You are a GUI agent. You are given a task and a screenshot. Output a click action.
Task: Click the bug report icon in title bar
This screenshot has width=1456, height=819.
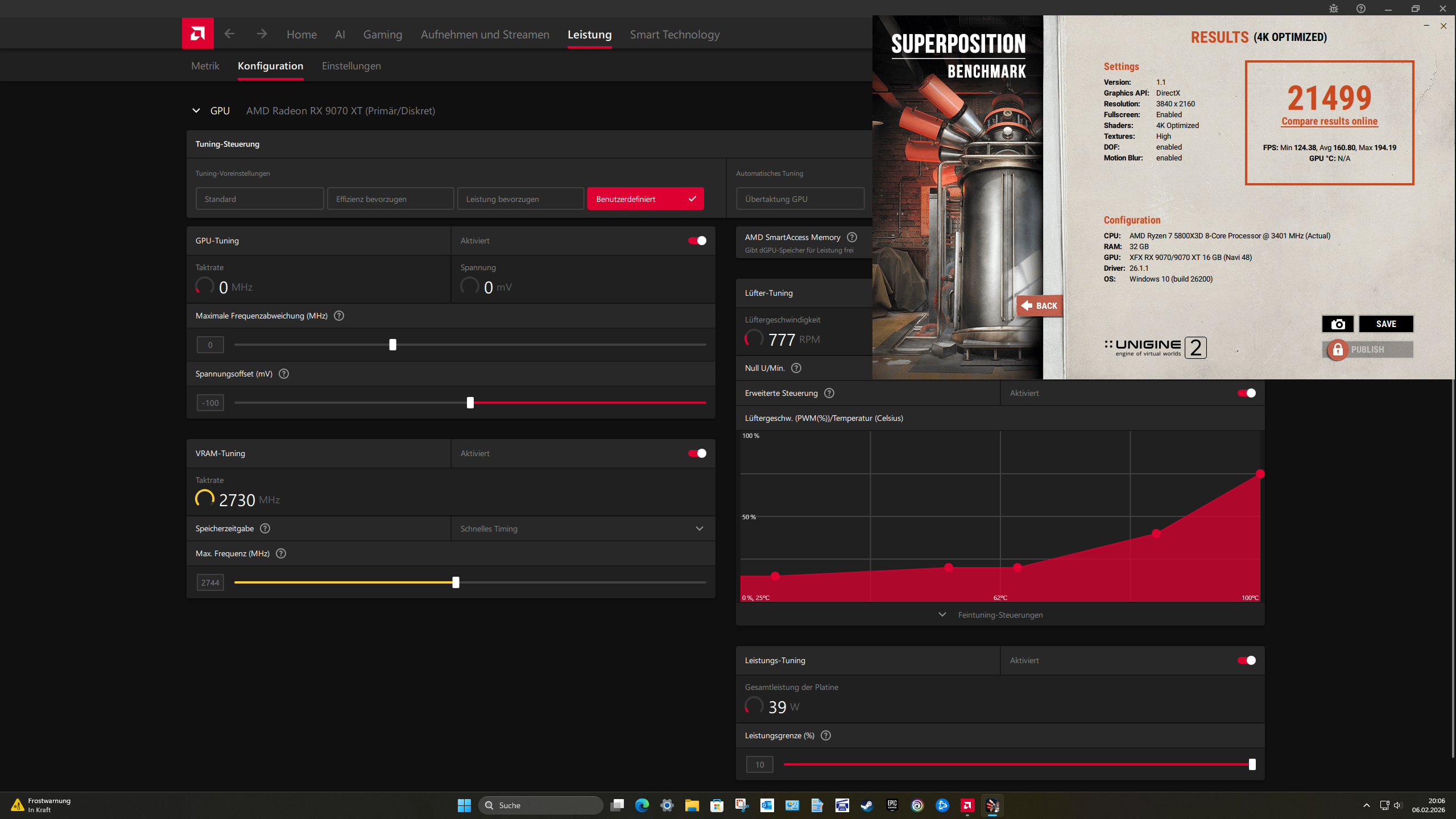pos(1334,9)
